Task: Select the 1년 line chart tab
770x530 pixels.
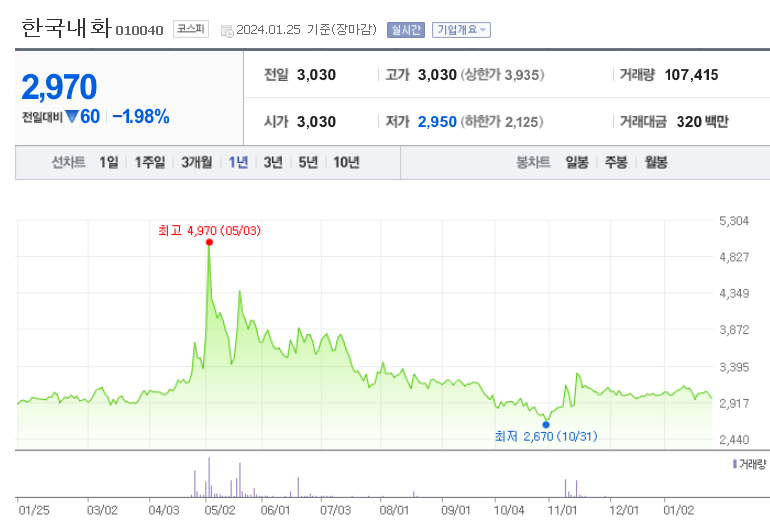Action: (238, 162)
